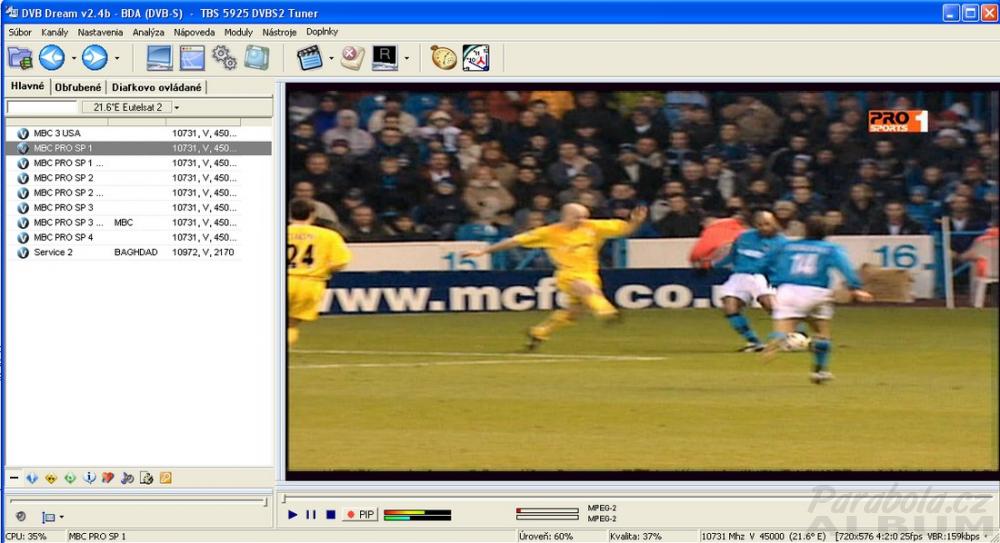Click the clapperboard recording icon

pyautogui.click(x=310, y=58)
